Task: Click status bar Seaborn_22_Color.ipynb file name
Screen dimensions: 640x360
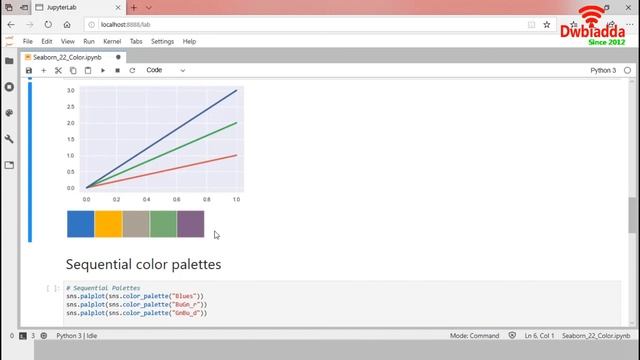Action: tap(596, 336)
